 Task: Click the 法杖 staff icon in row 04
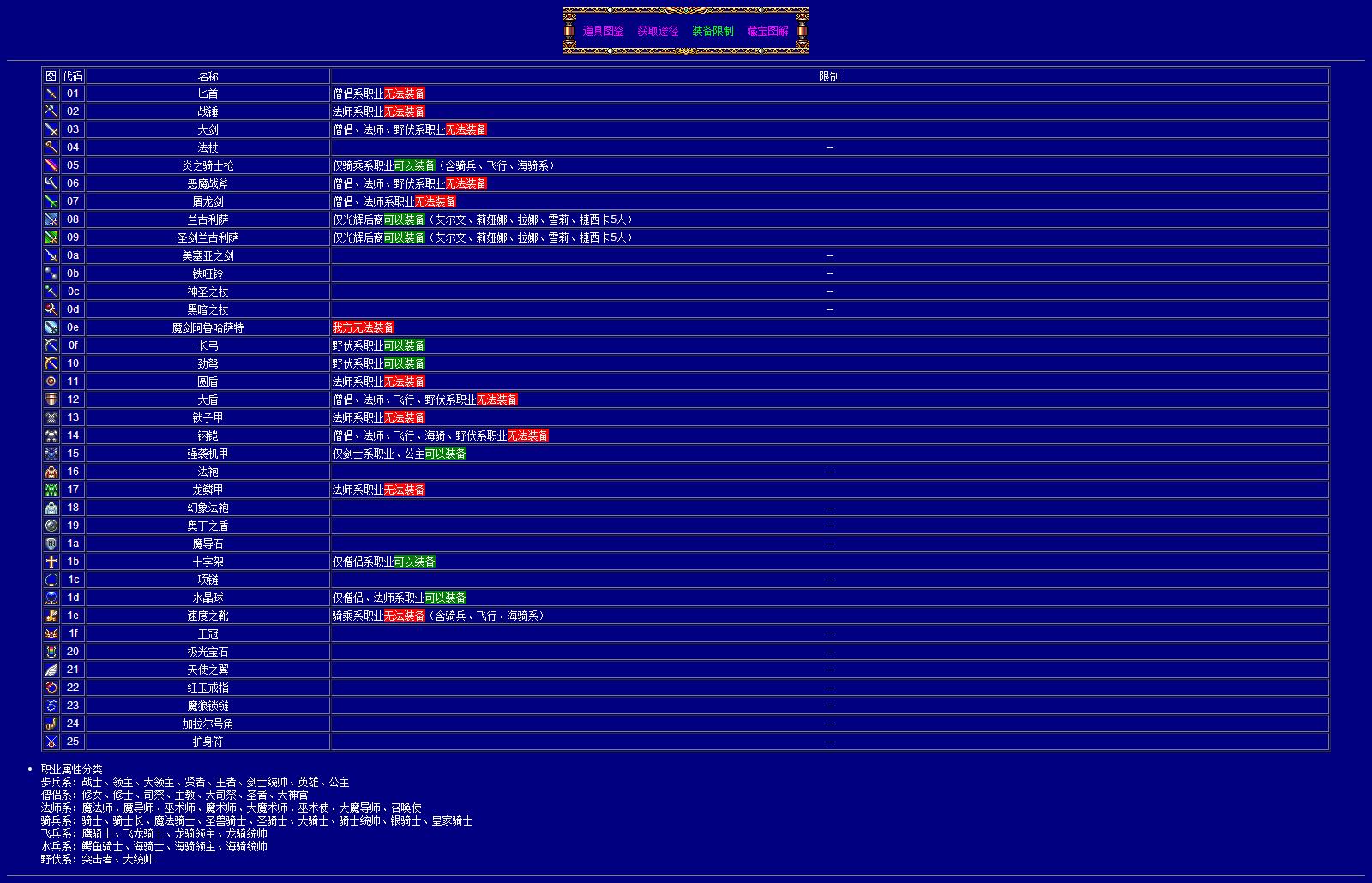point(51,147)
